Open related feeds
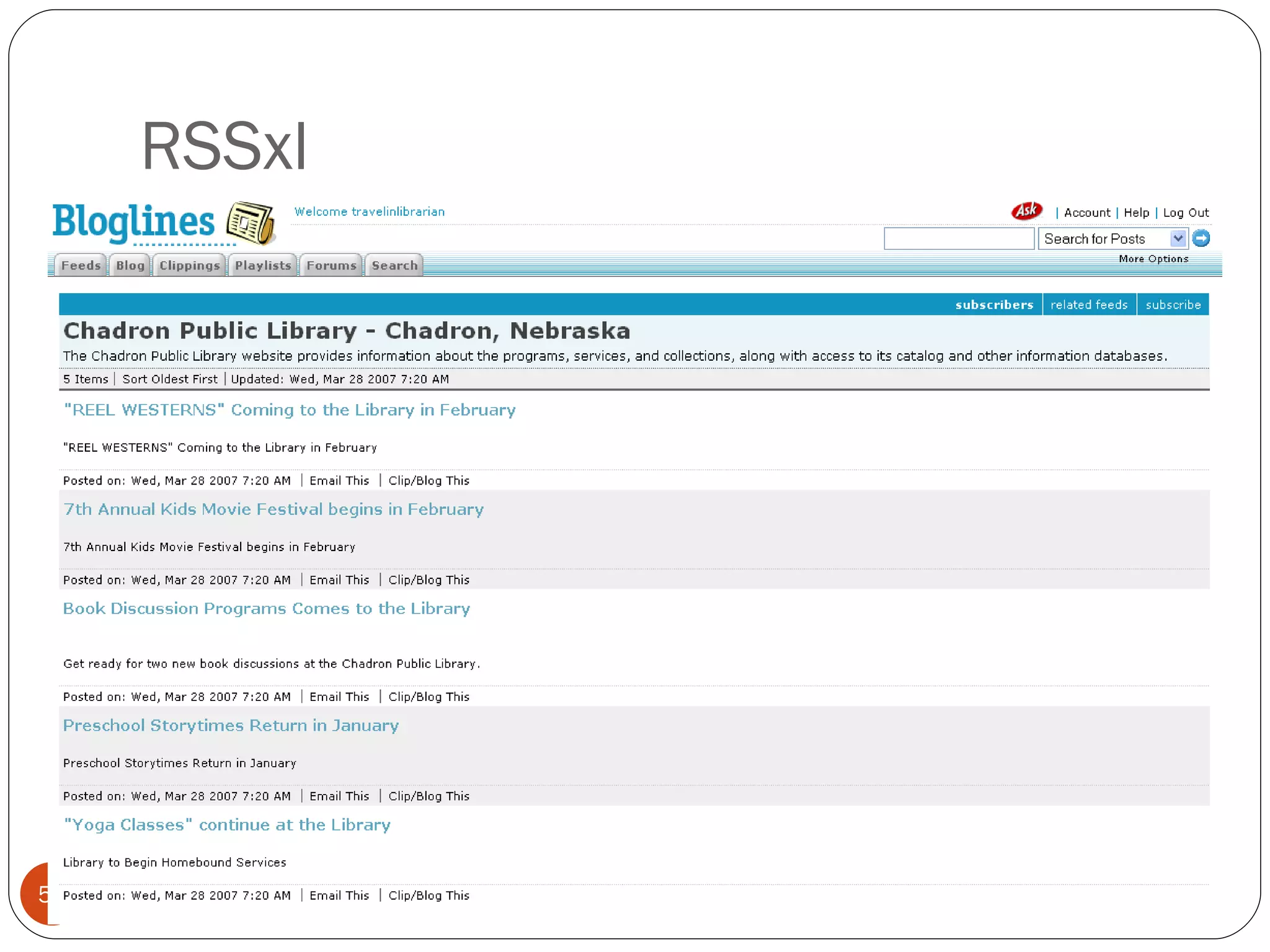 point(1088,305)
